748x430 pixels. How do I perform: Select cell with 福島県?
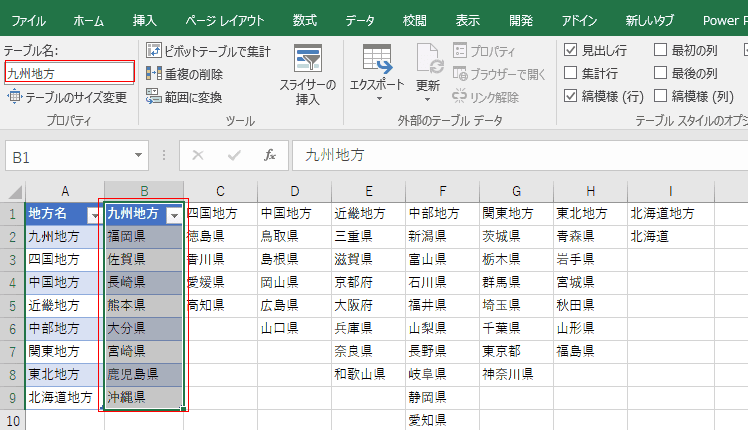(x=590, y=351)
